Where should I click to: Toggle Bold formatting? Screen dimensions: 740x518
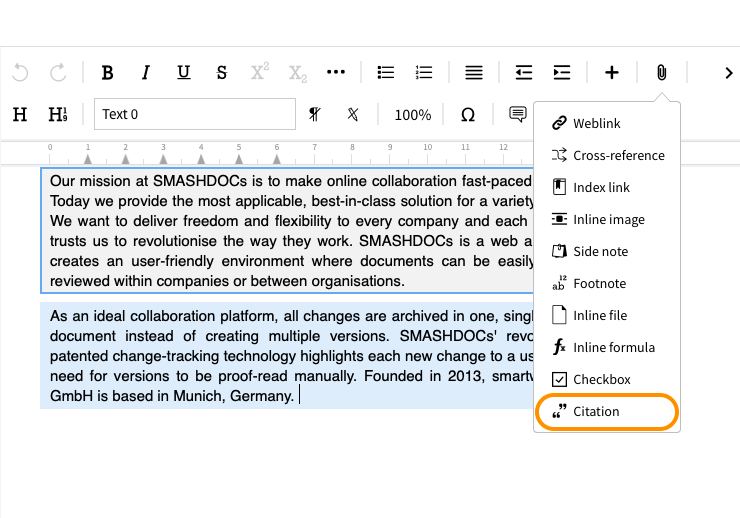pos(107,72)
